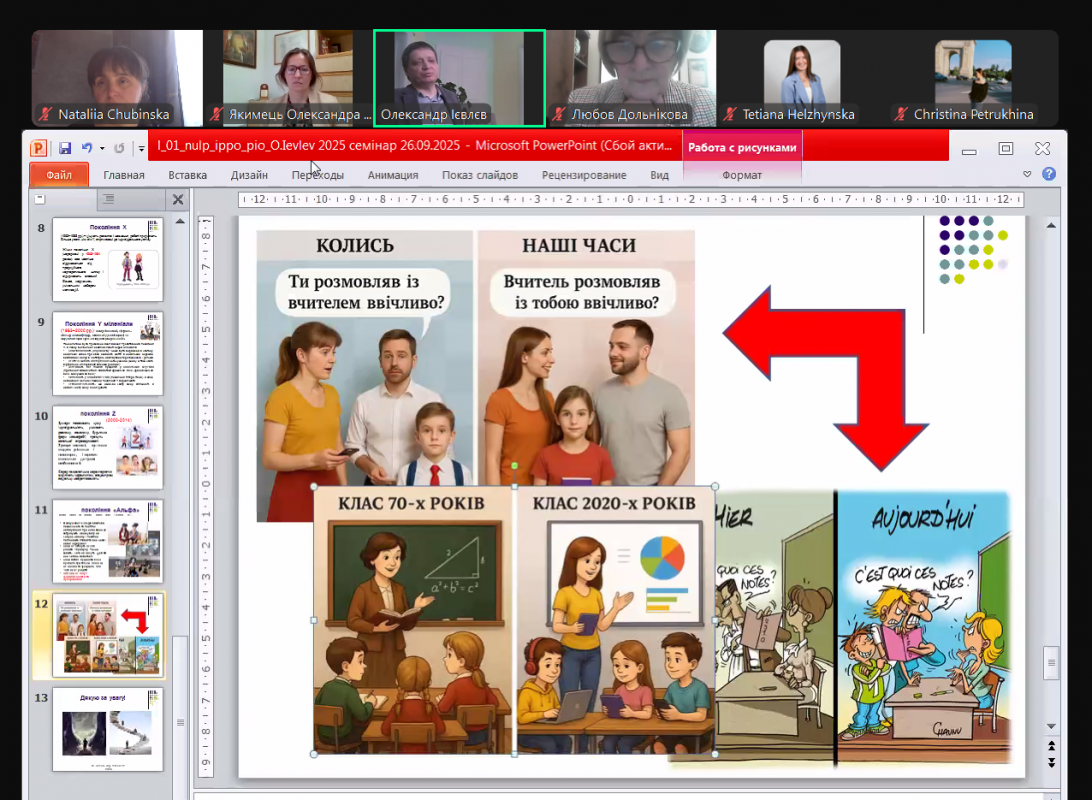Open the Формат picture tools tab
This screenshot has width=1092, height=800.
(741, 175)
